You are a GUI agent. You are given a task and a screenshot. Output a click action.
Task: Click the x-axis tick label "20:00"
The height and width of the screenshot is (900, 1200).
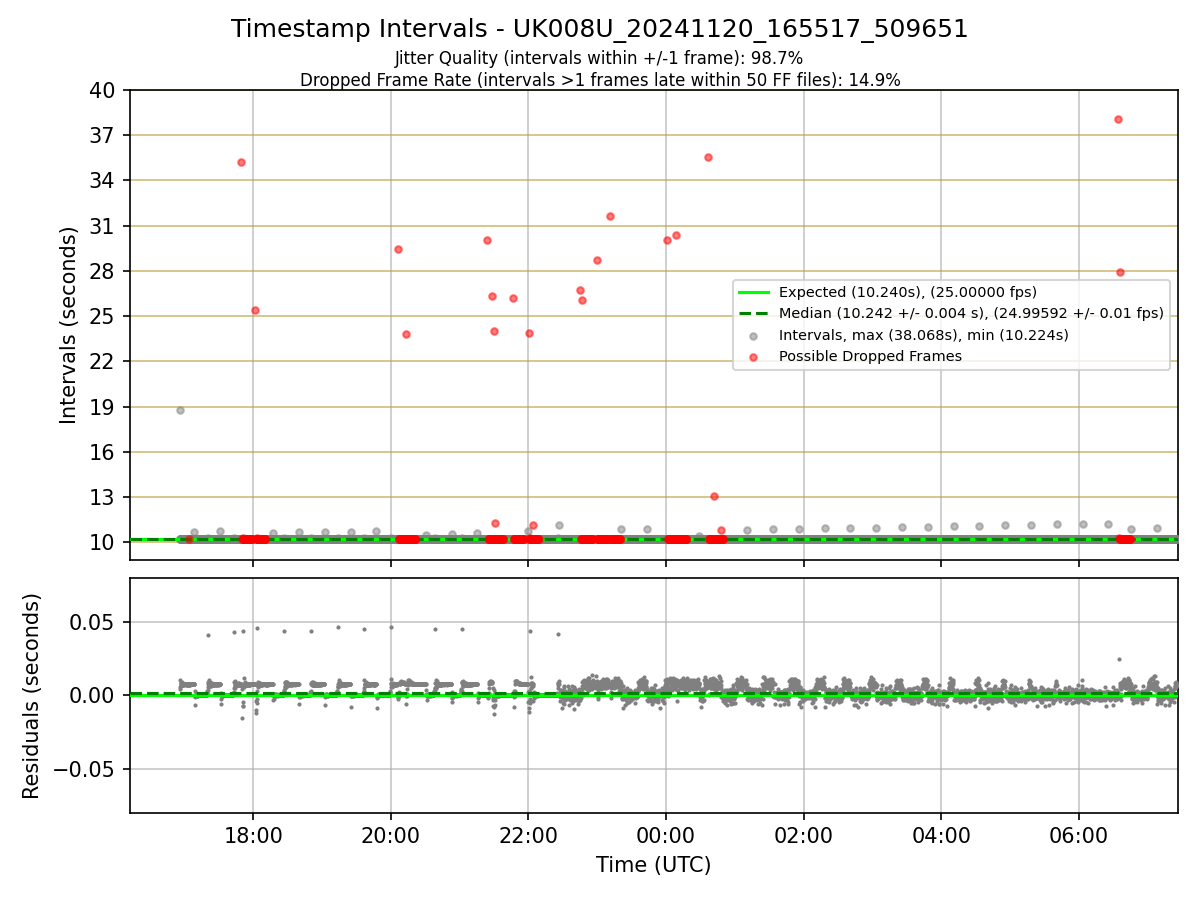(390, 835)
